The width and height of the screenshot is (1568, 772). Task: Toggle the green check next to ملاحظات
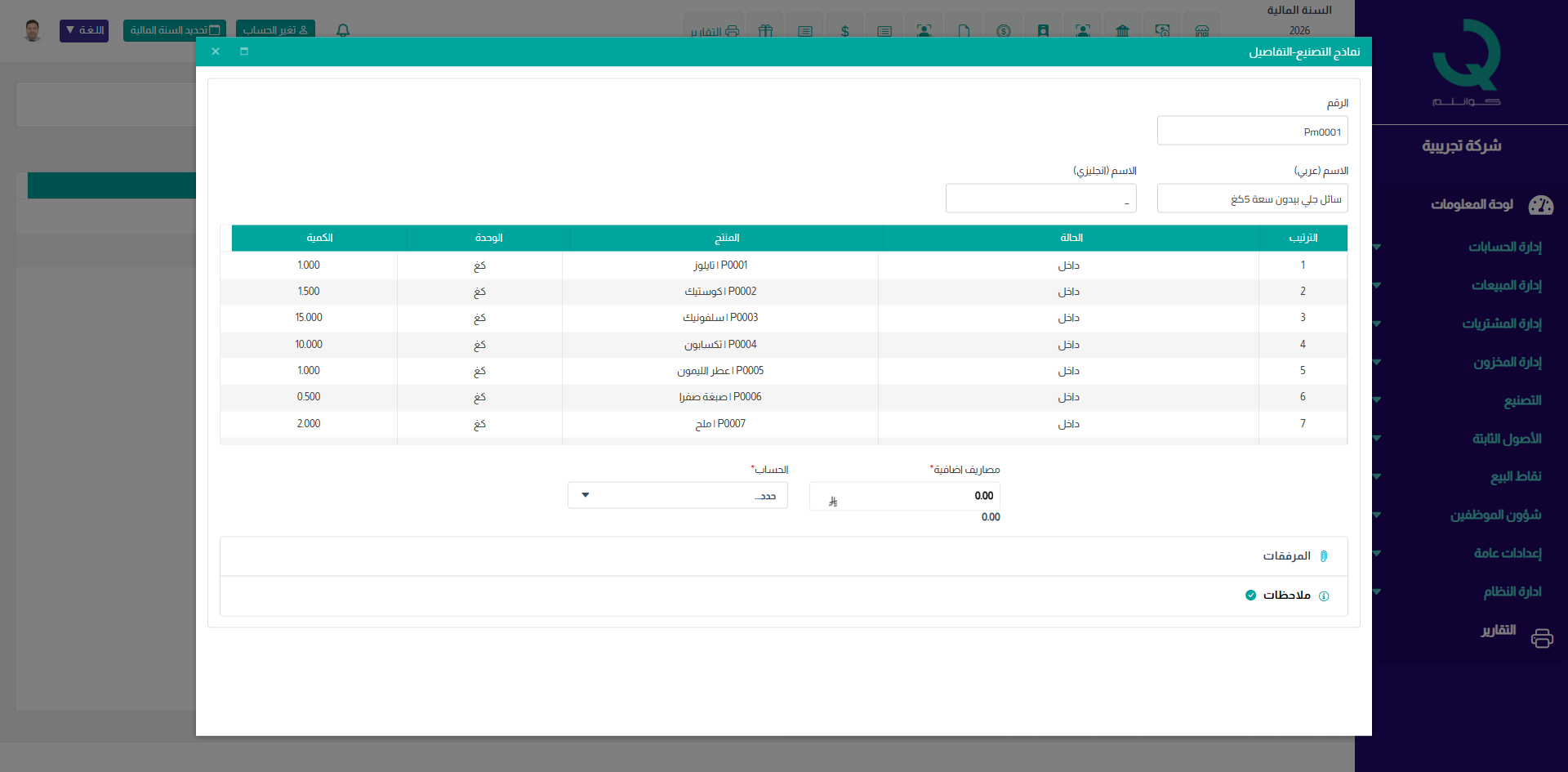(1250, 596)
